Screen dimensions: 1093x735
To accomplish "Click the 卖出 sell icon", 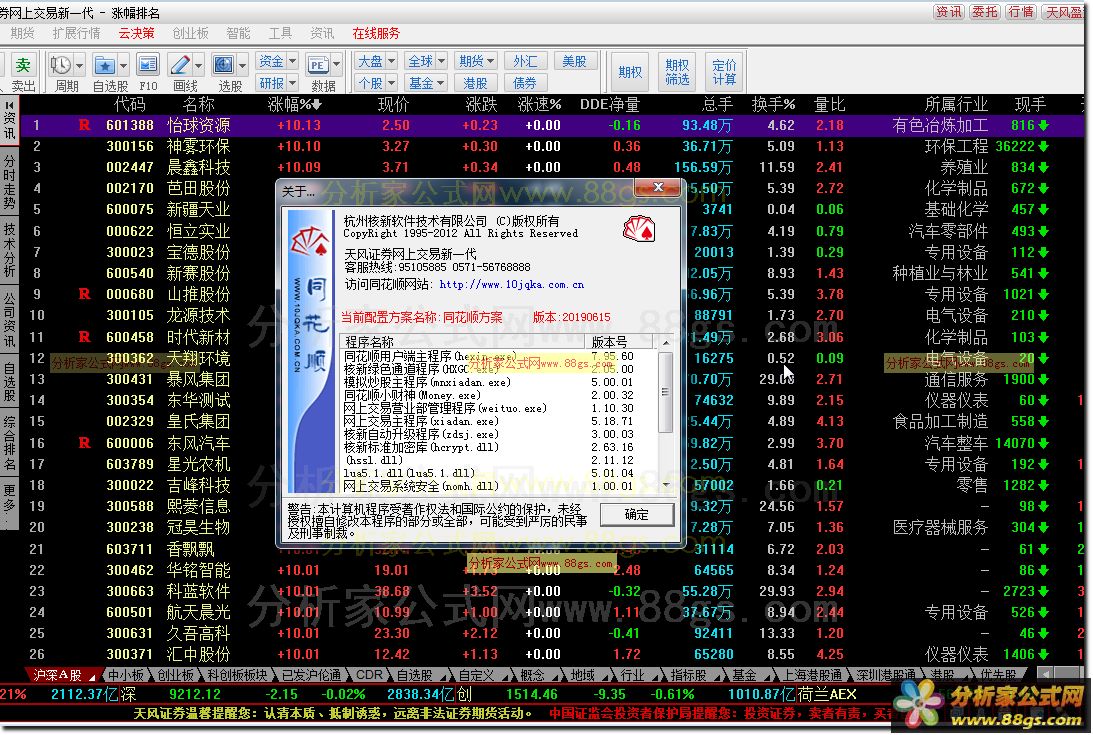I will [22, 66].
